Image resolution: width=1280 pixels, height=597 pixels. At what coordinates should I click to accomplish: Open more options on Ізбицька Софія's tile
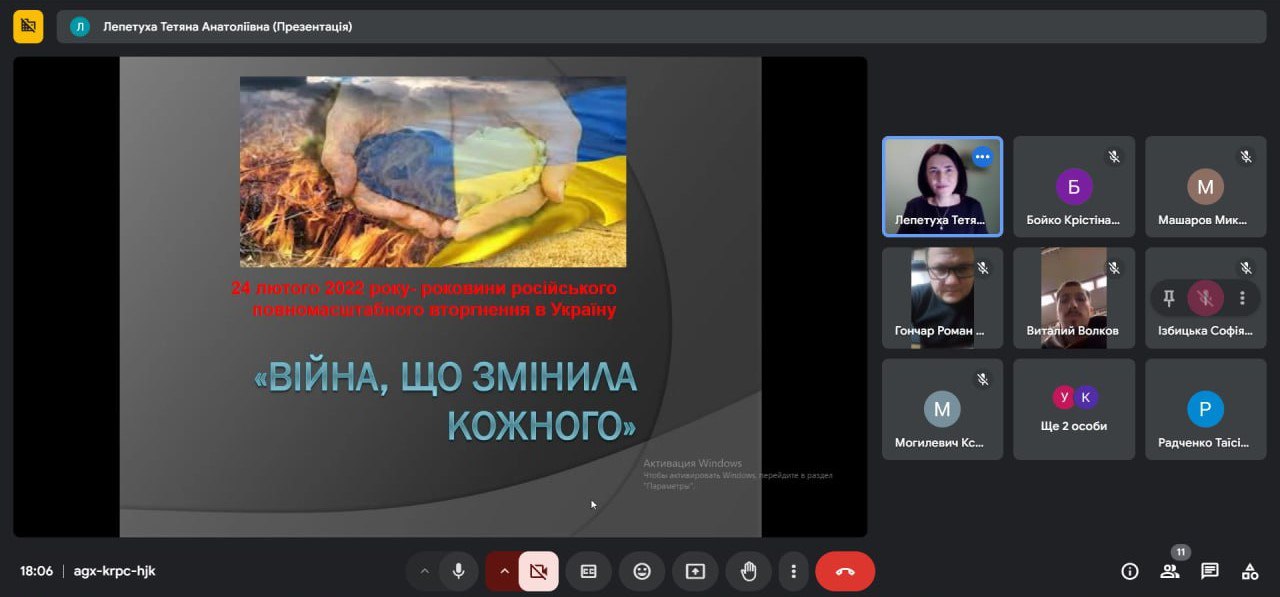pos(1242,298)
